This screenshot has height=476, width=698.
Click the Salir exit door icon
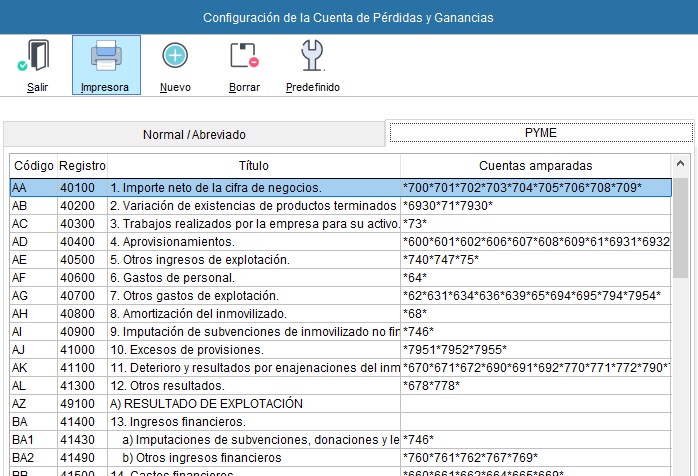point(37,57)
